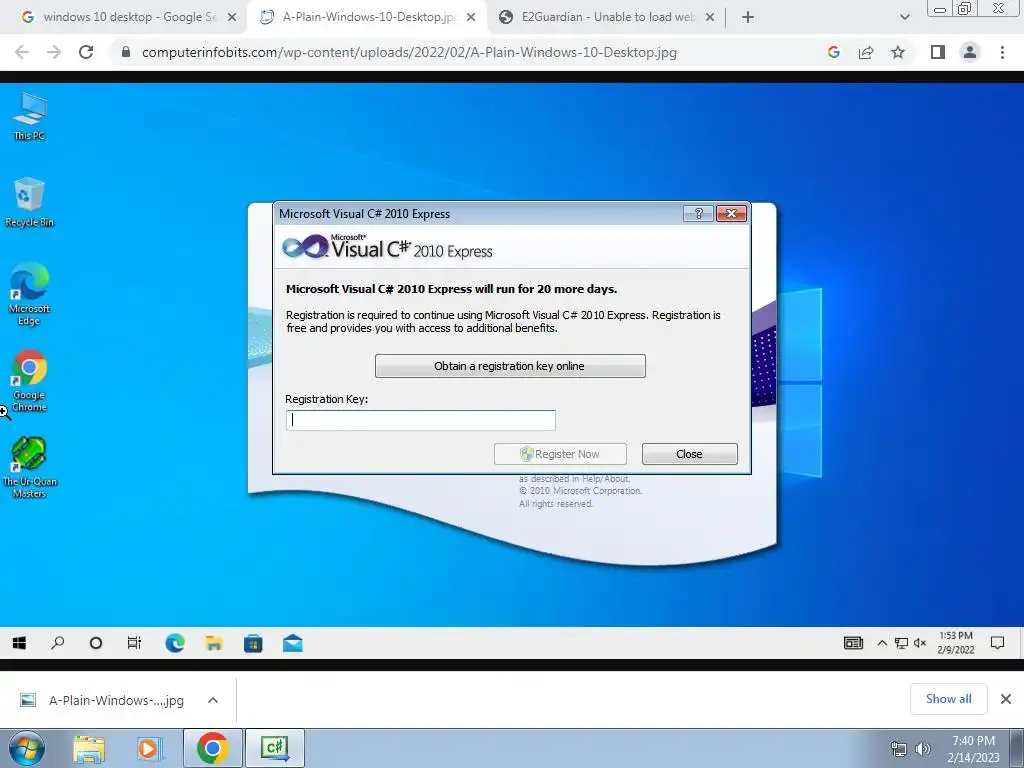1024x768 pixels.
Task: Focus the Registration Key text field
Action: [421, 420]
